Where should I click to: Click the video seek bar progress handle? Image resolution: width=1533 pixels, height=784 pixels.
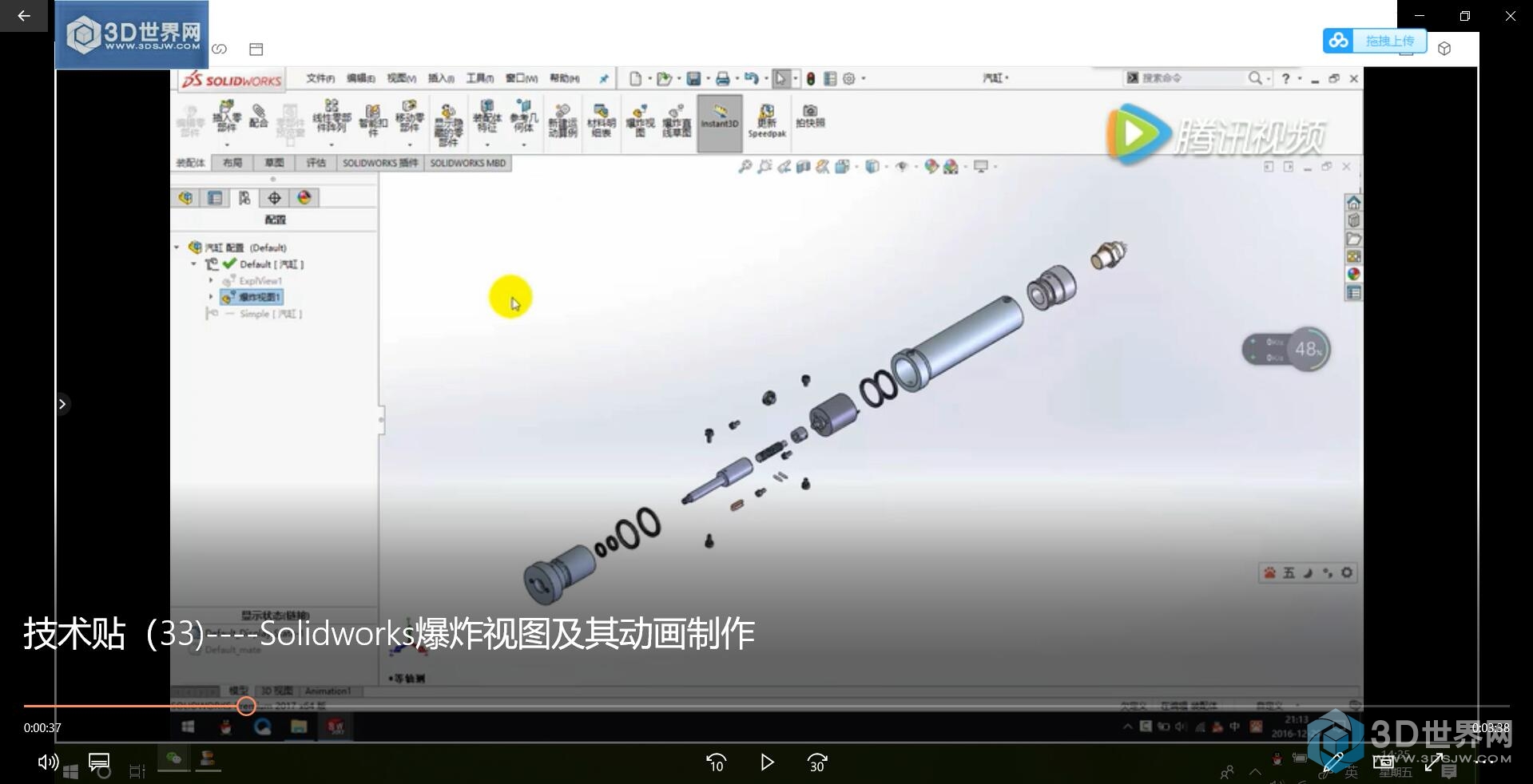coord(246,706)
